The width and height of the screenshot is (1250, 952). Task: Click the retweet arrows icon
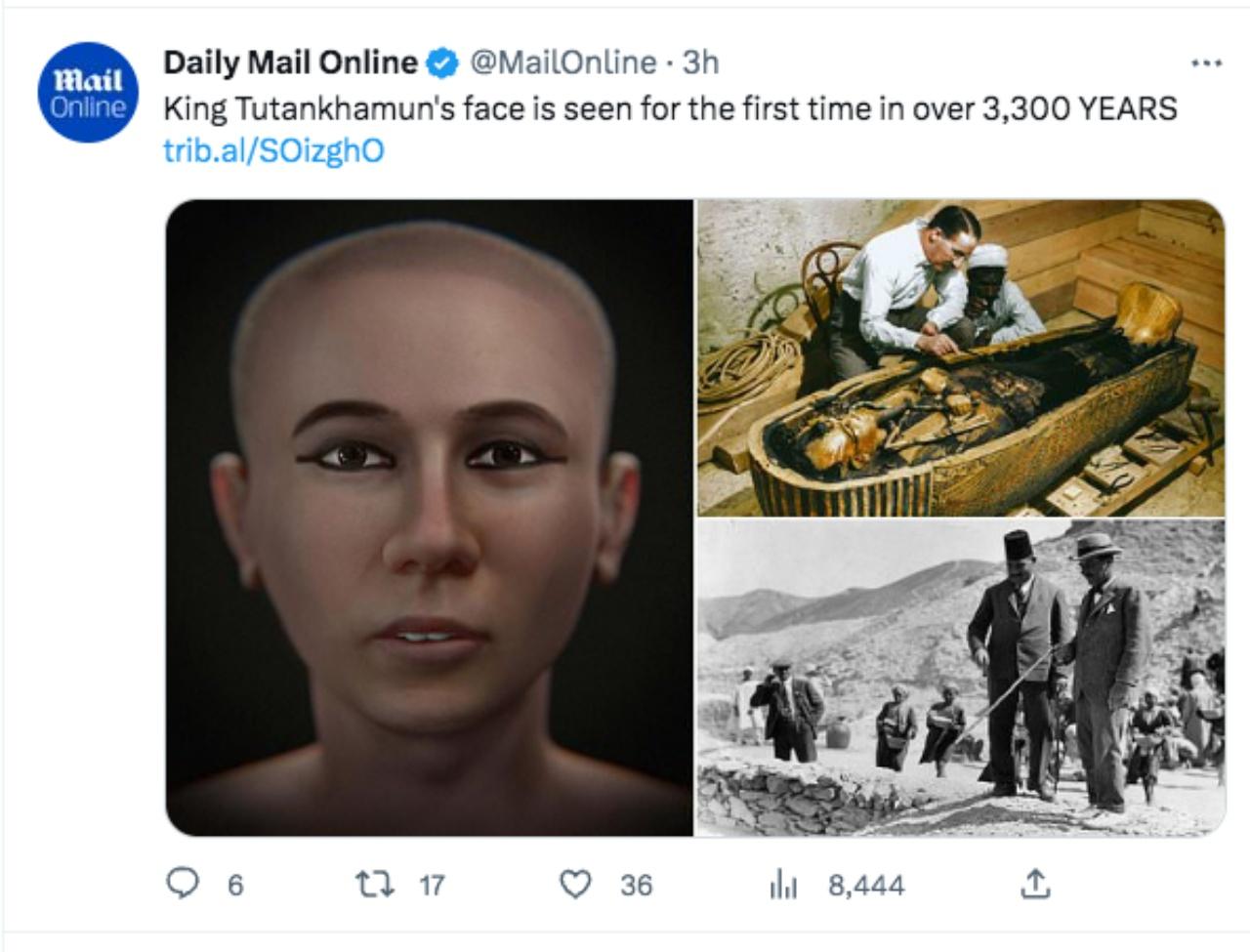coord(374,885)
